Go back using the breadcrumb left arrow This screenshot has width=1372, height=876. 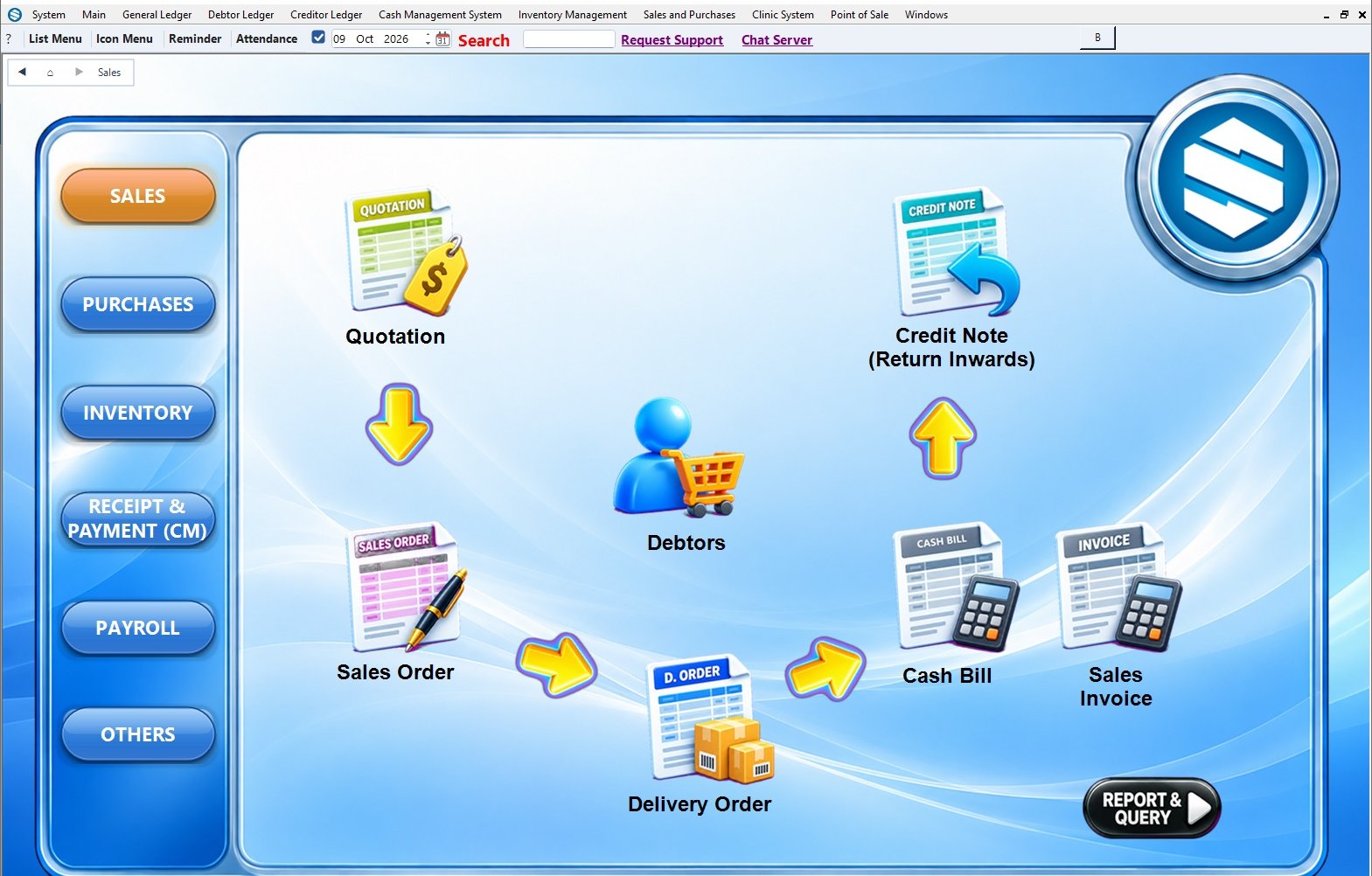point(22,72)
